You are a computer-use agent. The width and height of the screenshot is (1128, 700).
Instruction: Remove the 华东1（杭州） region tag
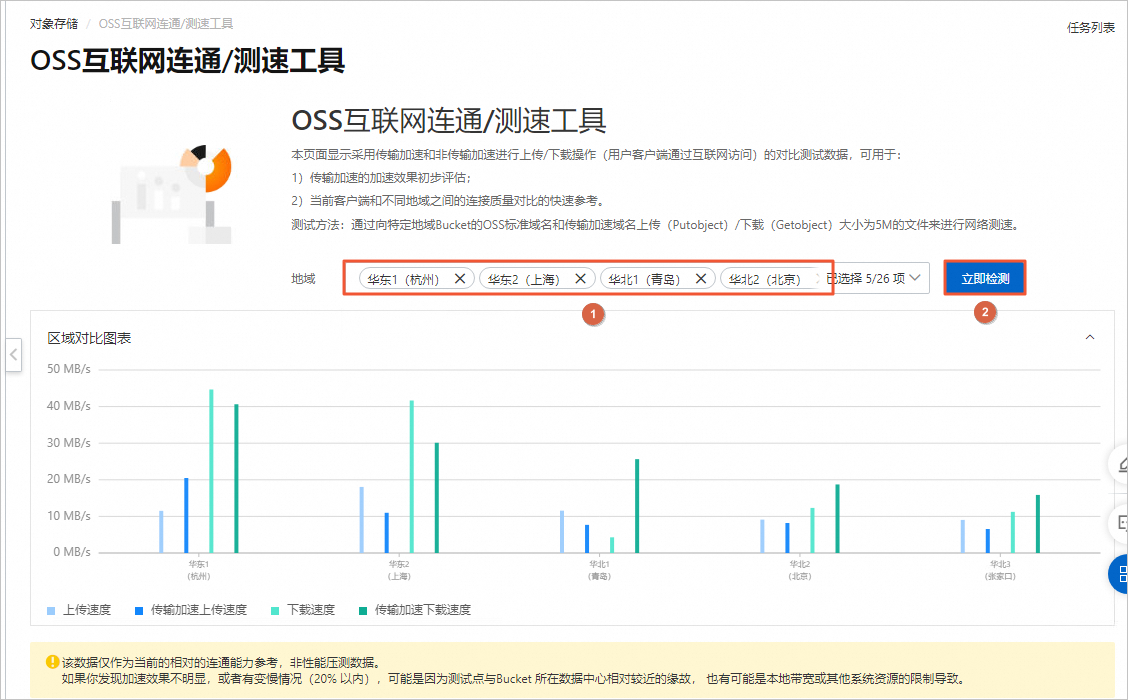460,278
